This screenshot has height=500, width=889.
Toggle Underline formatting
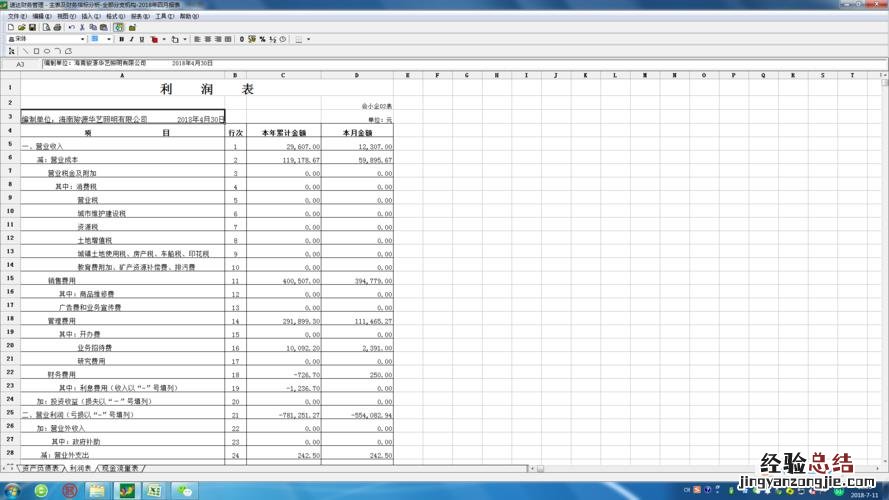point(142,39)
